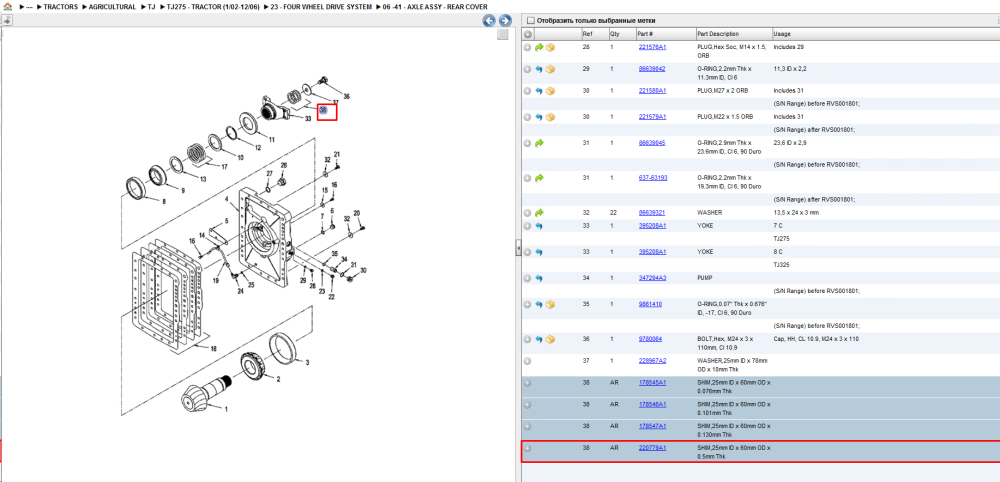The width and height of the screenshot is (1000, 482).
Task: Go to next diagram with right arrow
Action: (504, 20)
